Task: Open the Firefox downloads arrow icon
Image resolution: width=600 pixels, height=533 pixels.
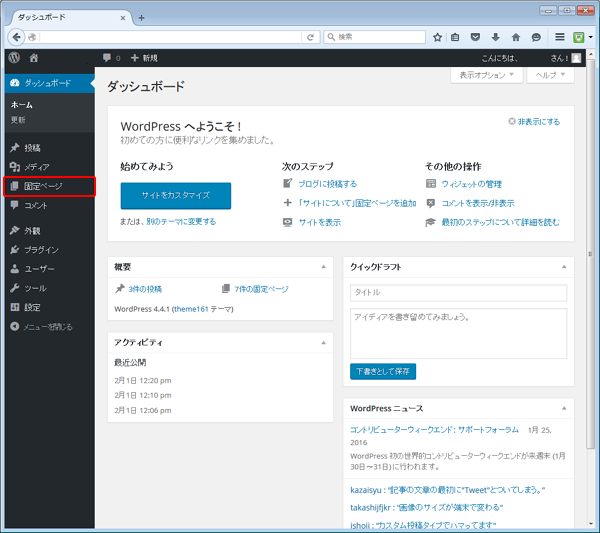Action: (x=494, y=37)
